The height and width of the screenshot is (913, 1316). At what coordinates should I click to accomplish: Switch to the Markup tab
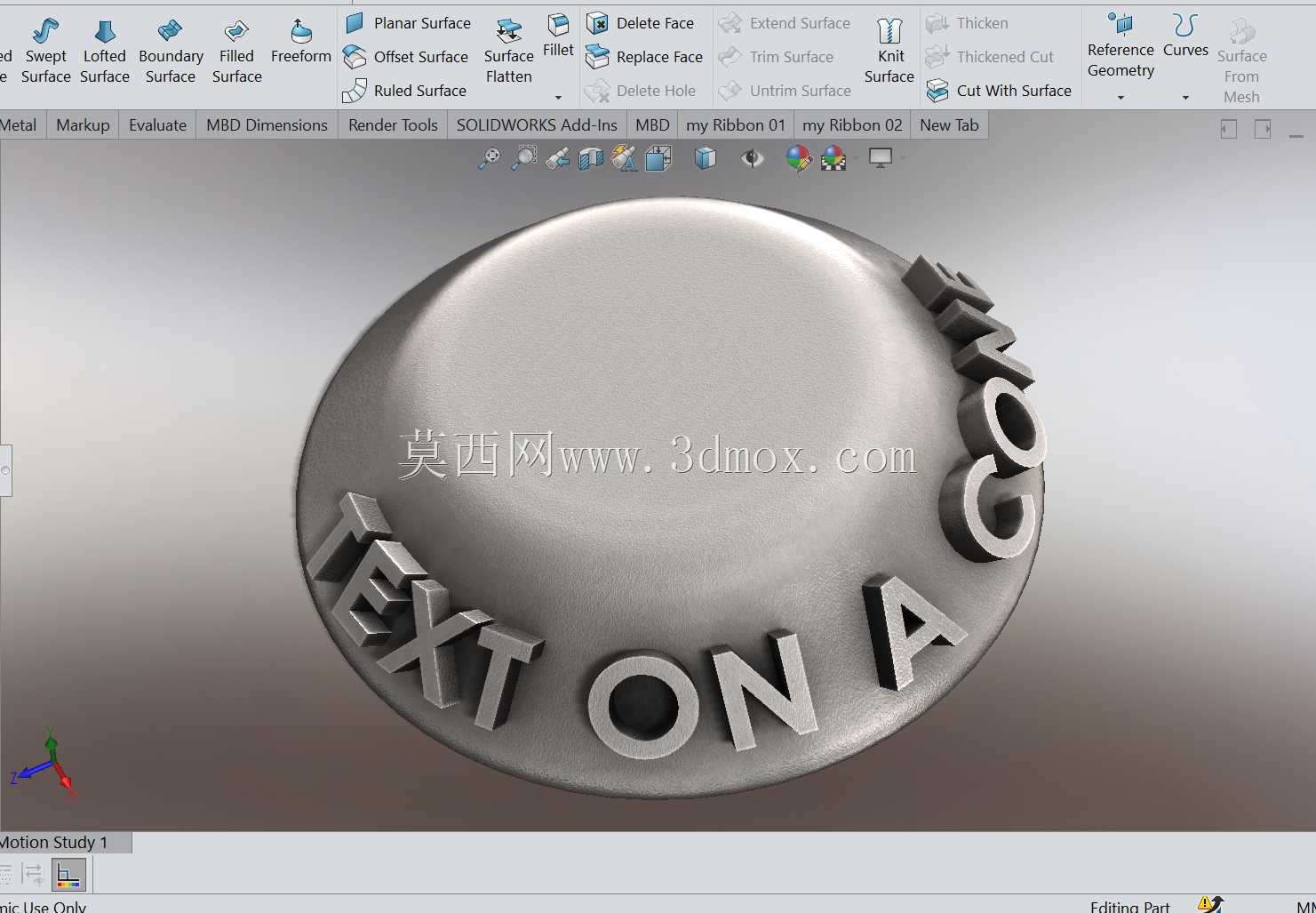[x=83, y=125]
